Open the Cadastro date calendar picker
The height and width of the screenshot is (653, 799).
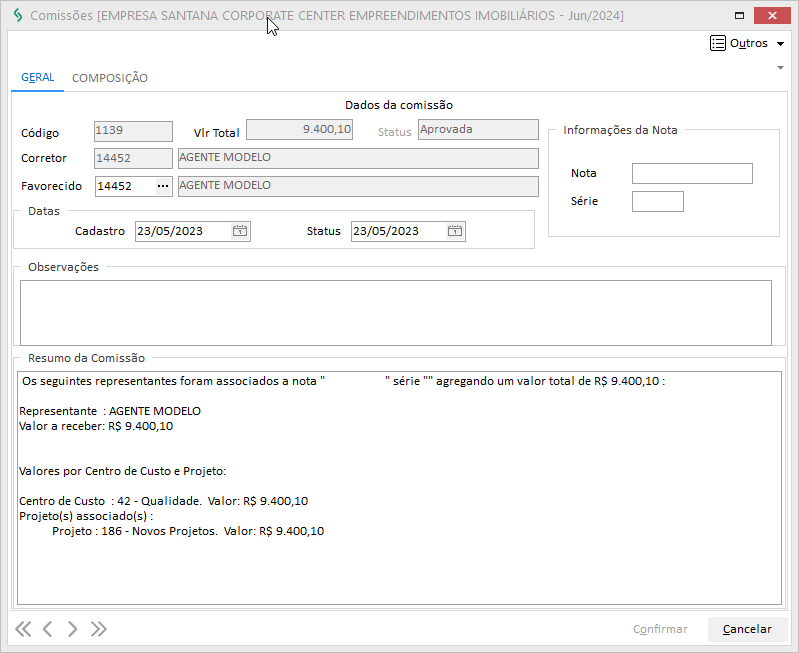pyautogui.click(x=240, y=231)
